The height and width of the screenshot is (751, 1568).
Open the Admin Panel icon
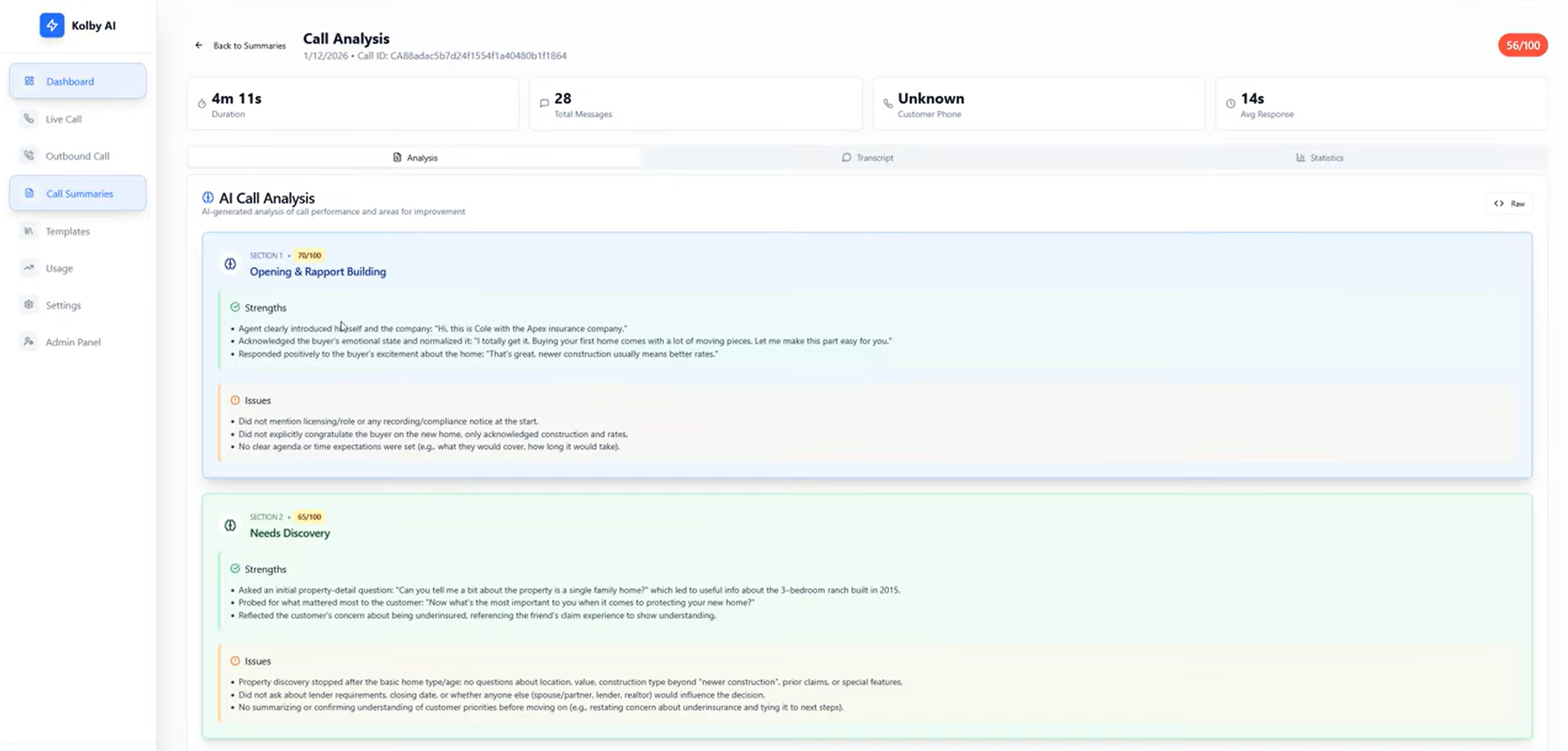click(30, 342)
